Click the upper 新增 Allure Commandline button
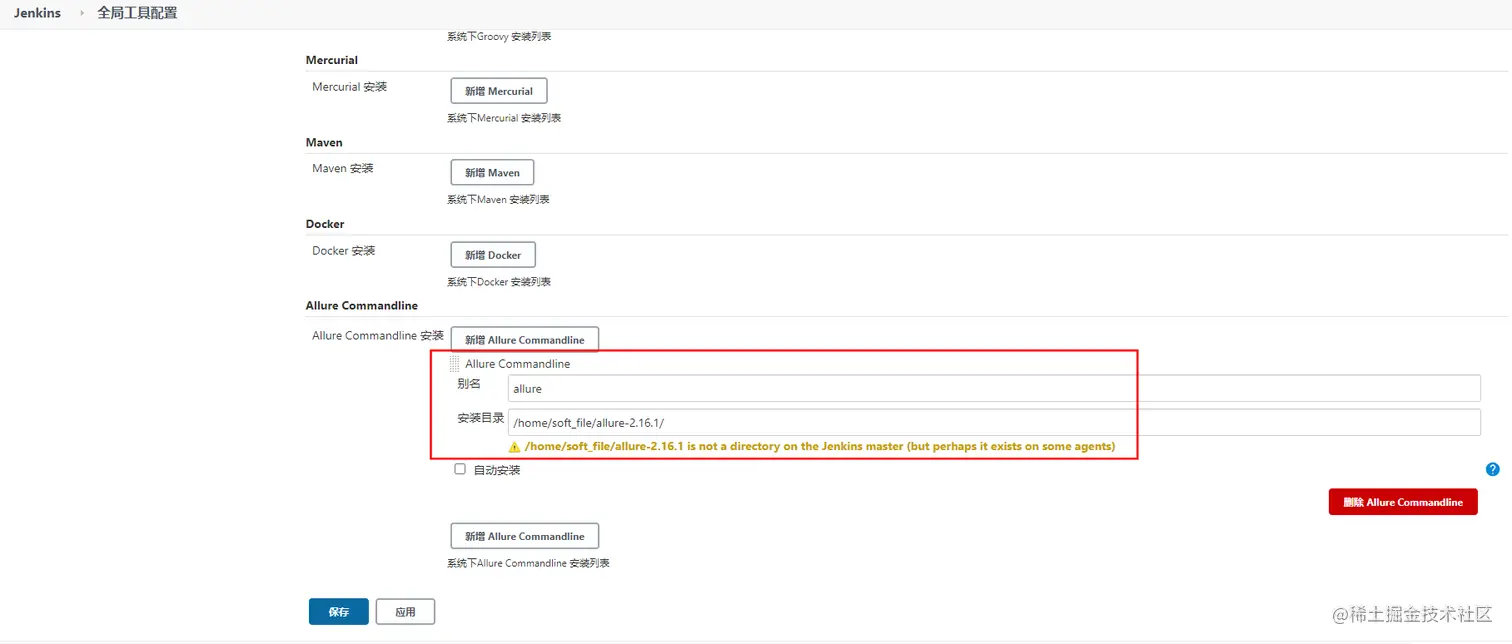1512x644 pixels. pyautogui.click(x=524, y=339)
